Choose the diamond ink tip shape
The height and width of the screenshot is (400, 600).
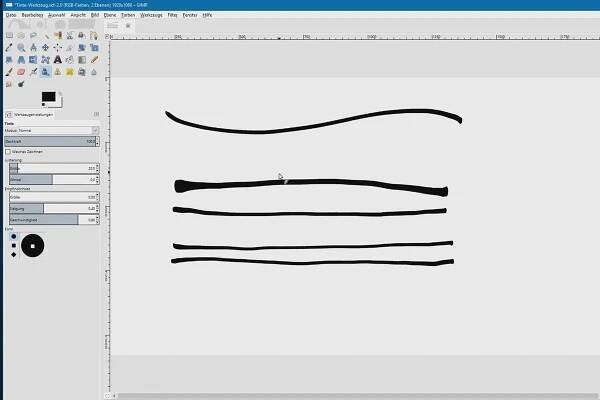click(13, 254)
